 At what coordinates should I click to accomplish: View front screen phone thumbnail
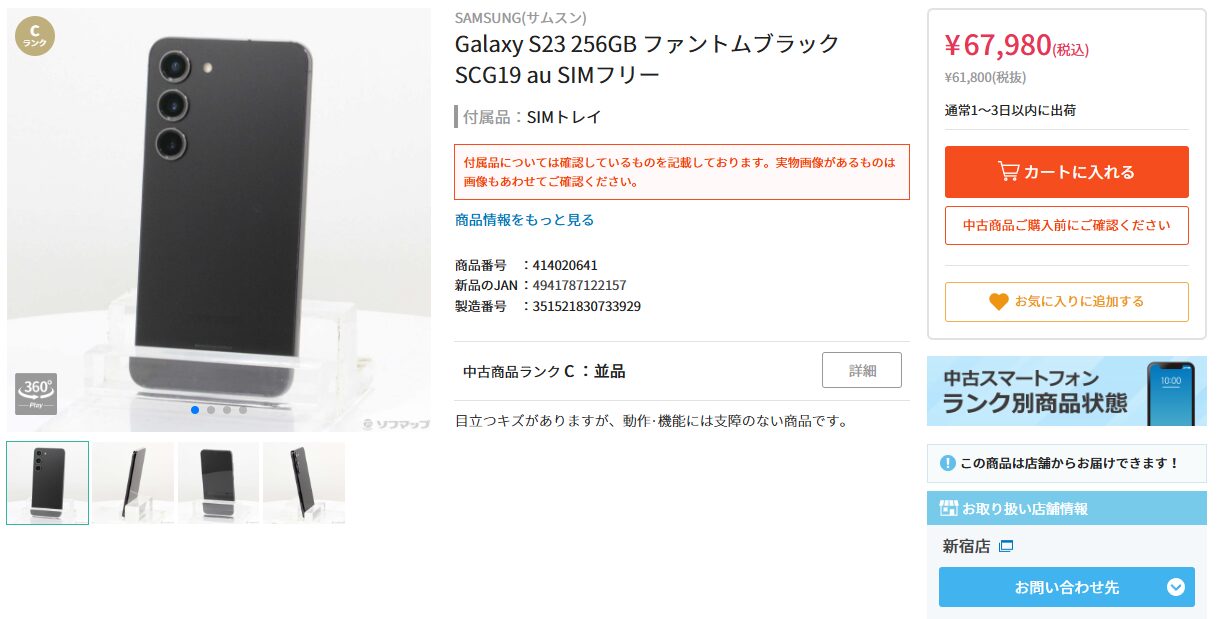(x=219, y=483)
